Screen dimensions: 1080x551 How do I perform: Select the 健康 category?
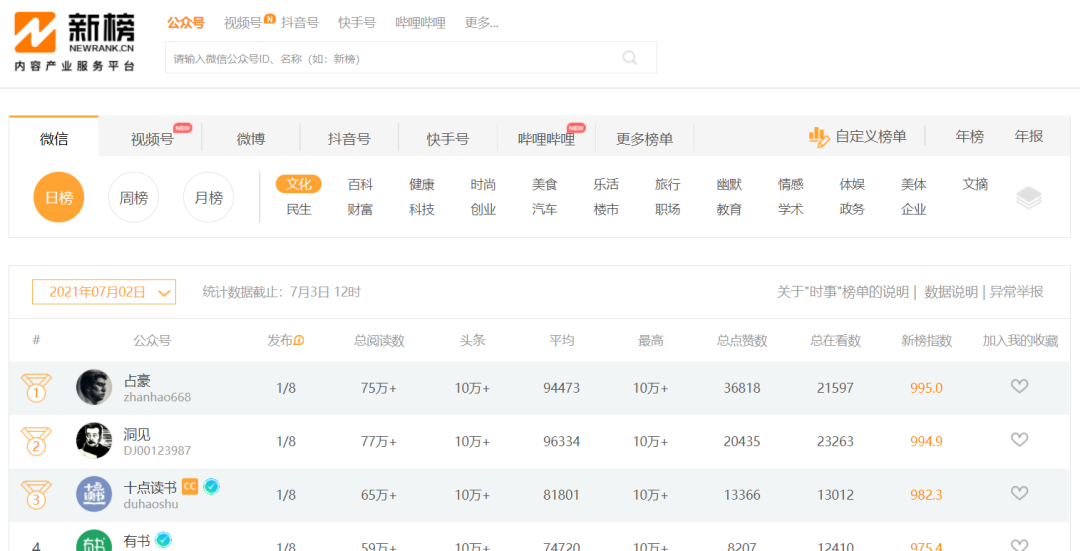(x=422, y=184)
